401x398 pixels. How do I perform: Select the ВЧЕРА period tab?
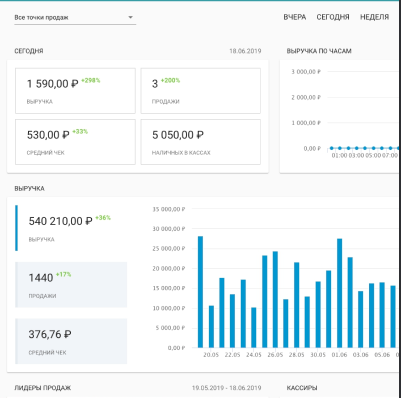(295, 17)
